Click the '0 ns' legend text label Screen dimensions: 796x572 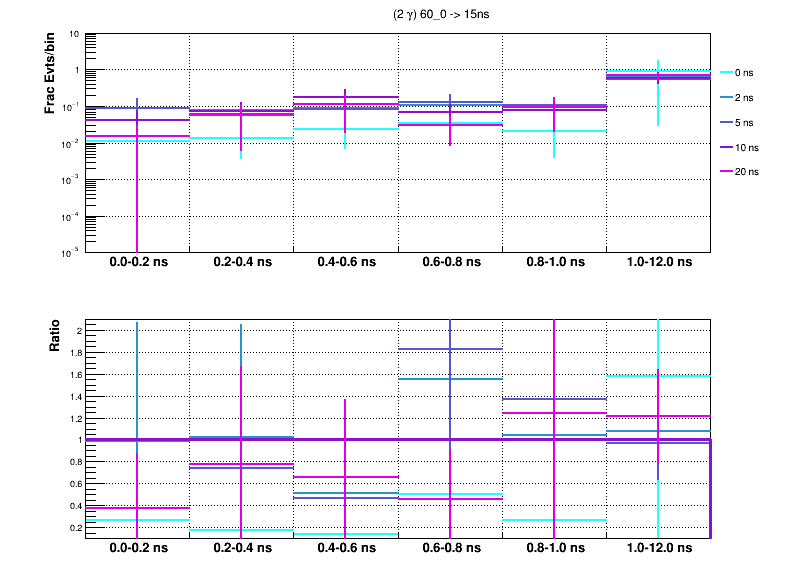[x=744, y=73]
